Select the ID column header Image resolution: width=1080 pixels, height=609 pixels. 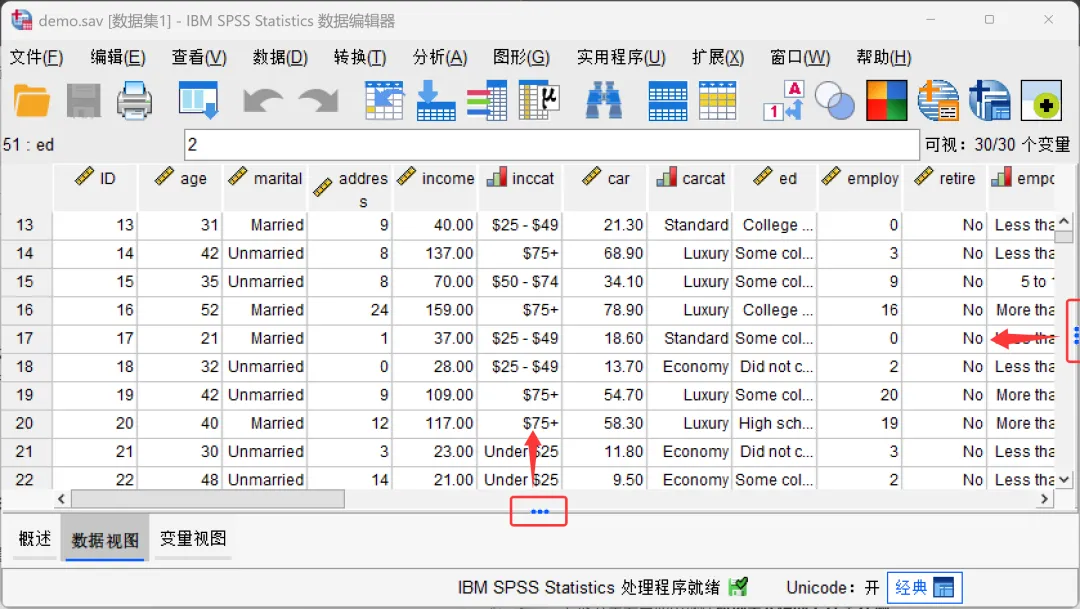coord(96,187)
